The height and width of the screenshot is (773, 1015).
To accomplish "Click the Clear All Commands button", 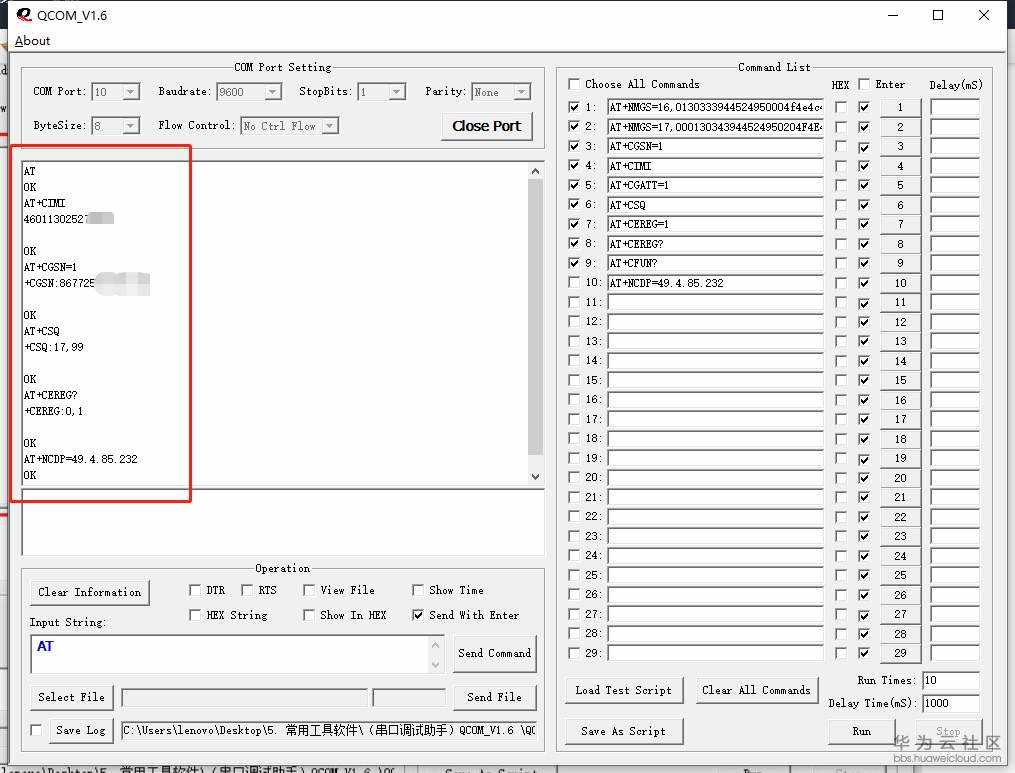I will pyautogui.click(x=756, y=690).
